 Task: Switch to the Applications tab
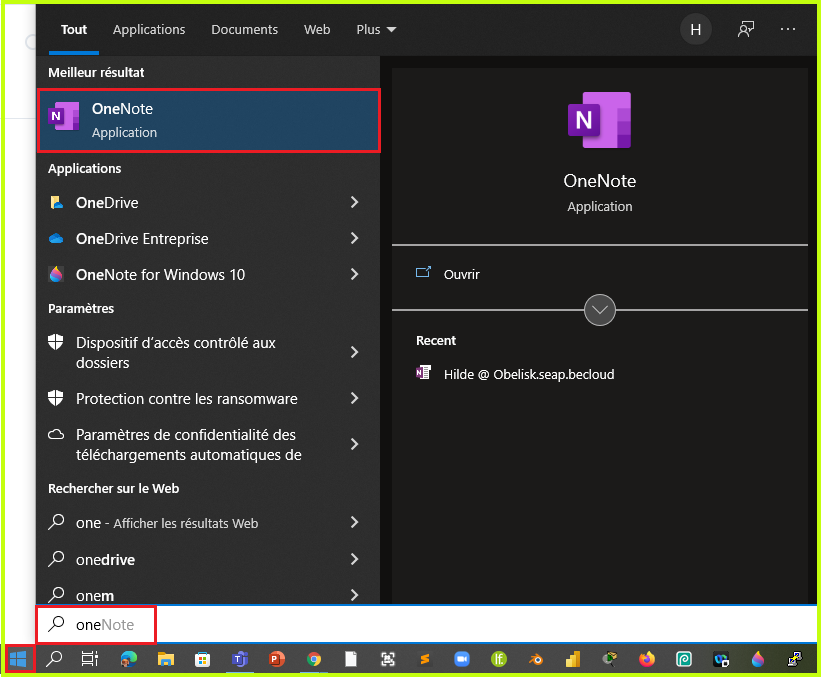click(149, 29)
